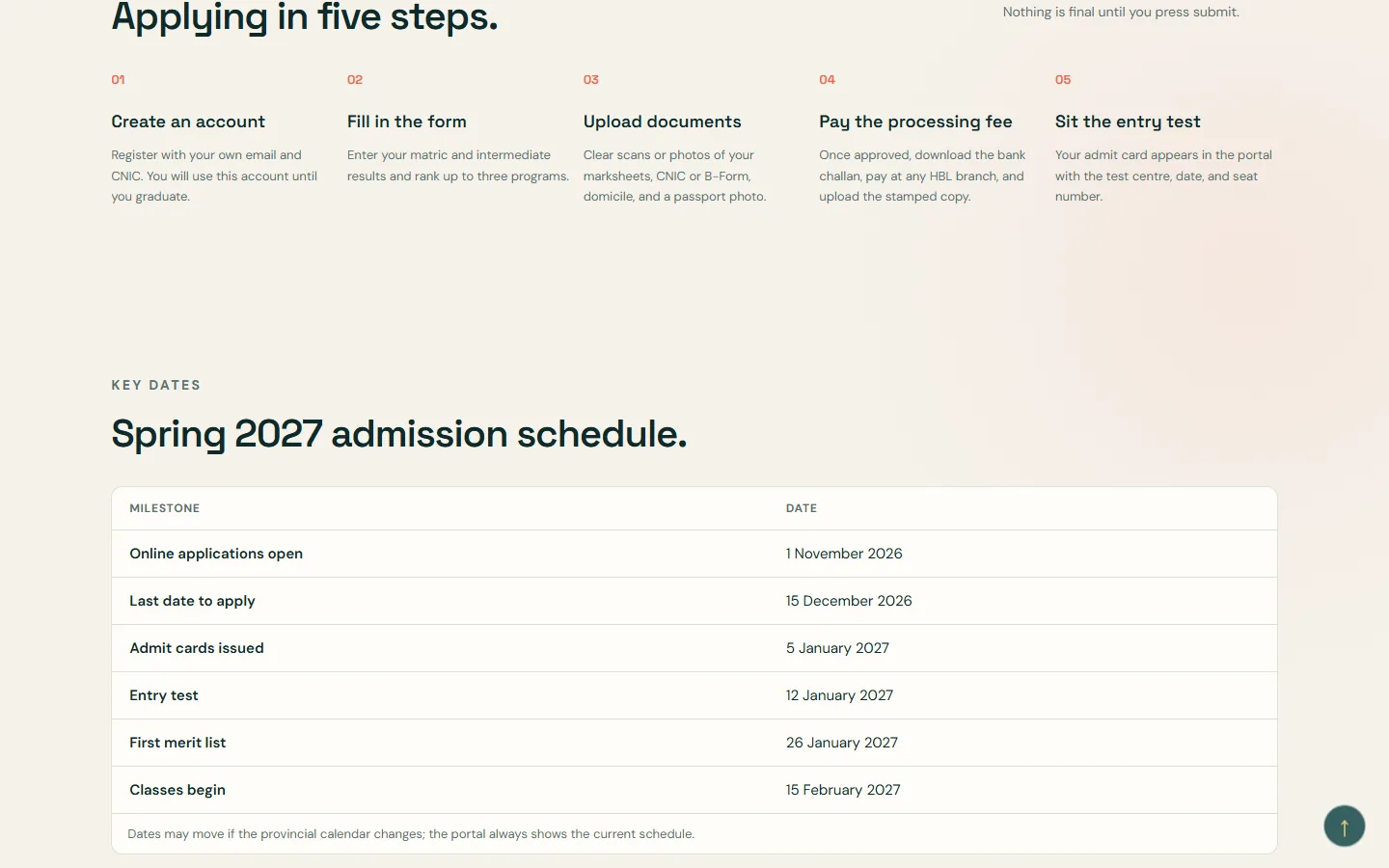
Task: Select the "Pay the processing fee" step heading
Action: pos(915,122)
